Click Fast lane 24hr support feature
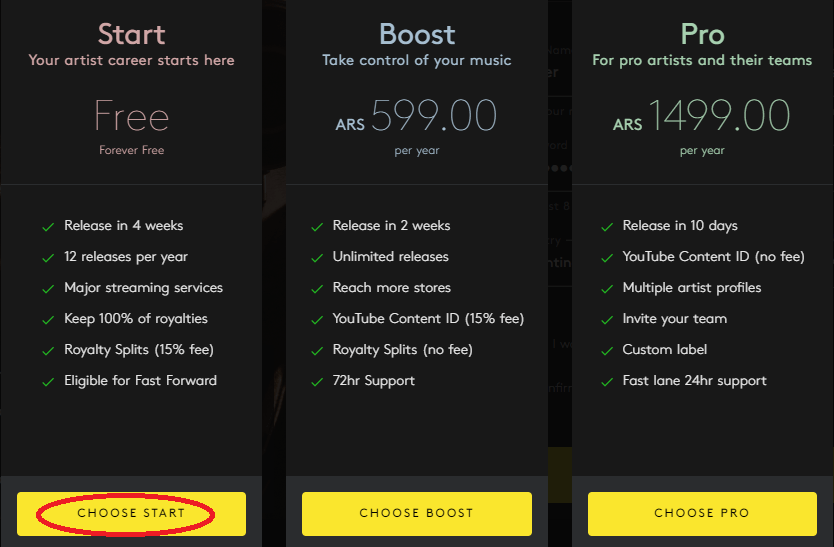 pyautogui.click(x=694, y=380)
